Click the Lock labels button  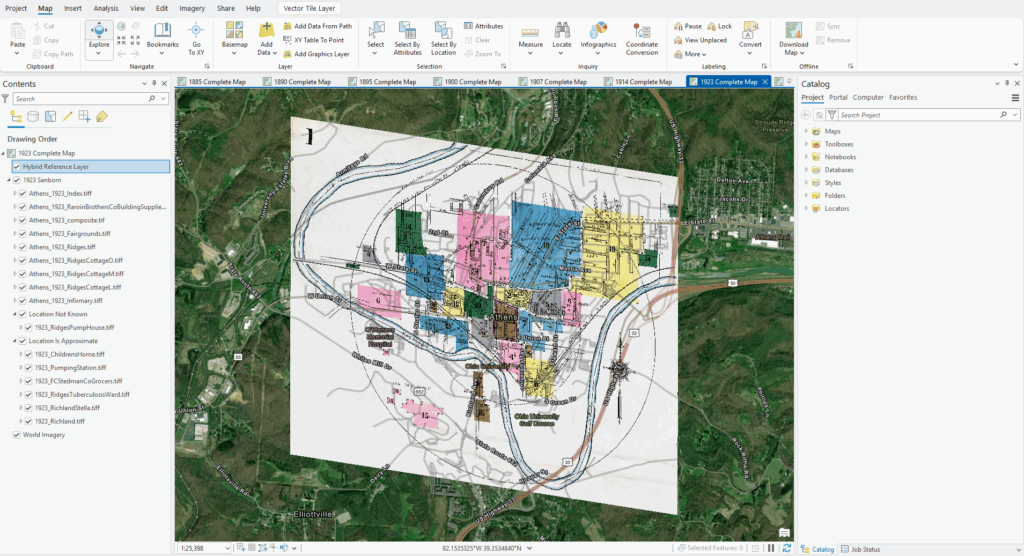click(720, 26)
